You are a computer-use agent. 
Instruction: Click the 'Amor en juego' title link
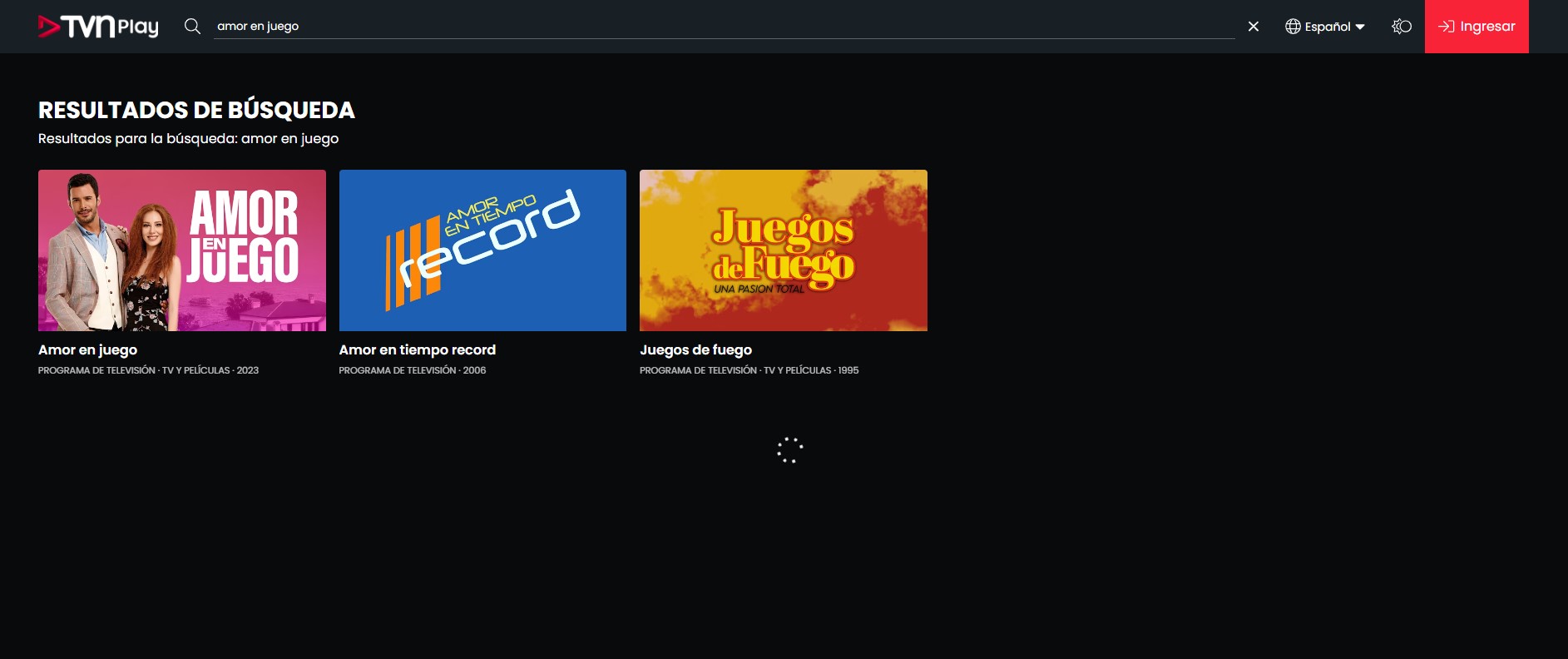(x=87, y=350)
